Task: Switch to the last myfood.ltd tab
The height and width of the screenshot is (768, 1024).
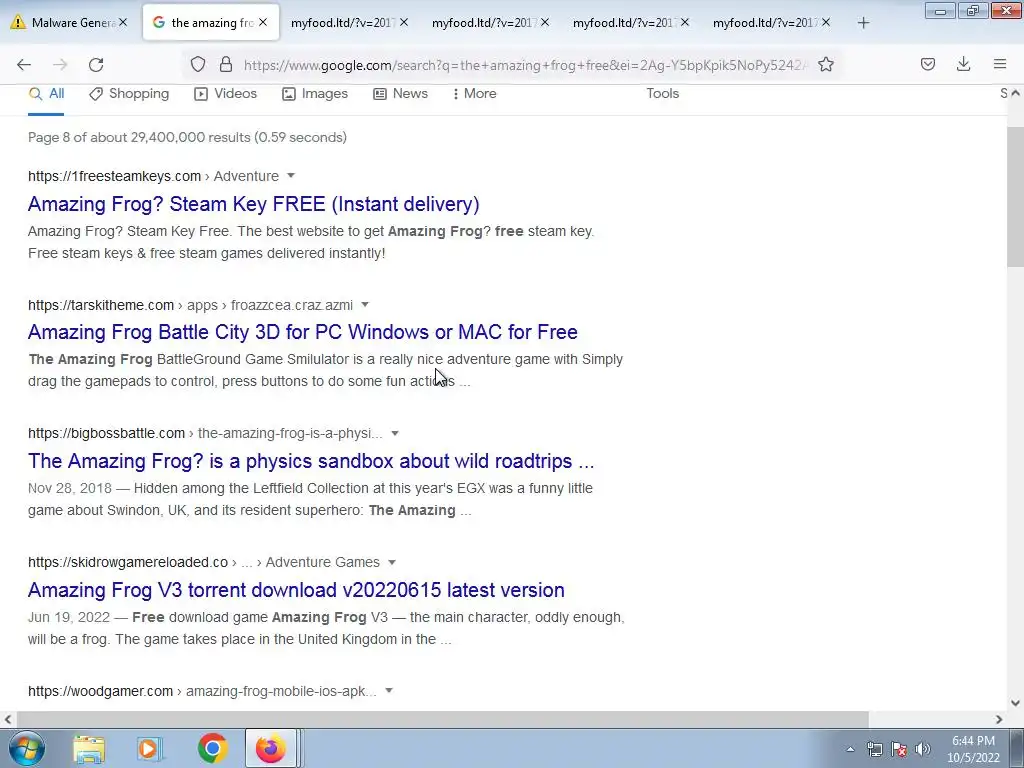Action: click(x=765, y=22)
